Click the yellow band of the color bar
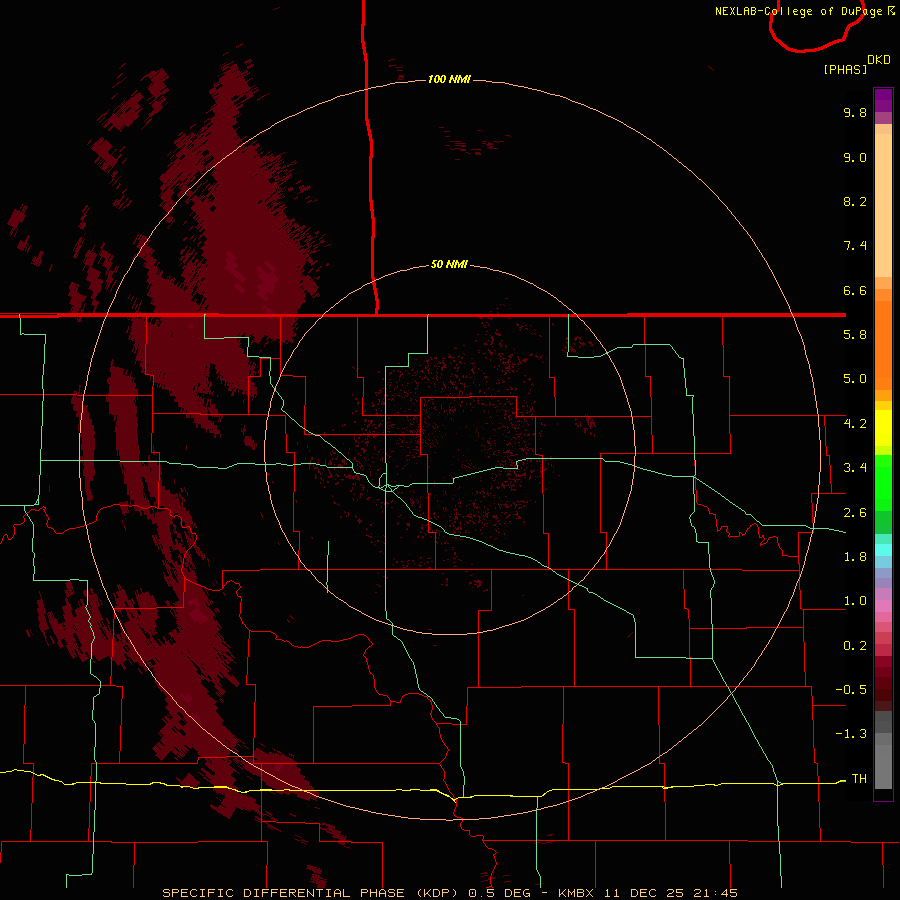Screen dimensions: 900x900 pyautogui.click(x=883, y=428)
